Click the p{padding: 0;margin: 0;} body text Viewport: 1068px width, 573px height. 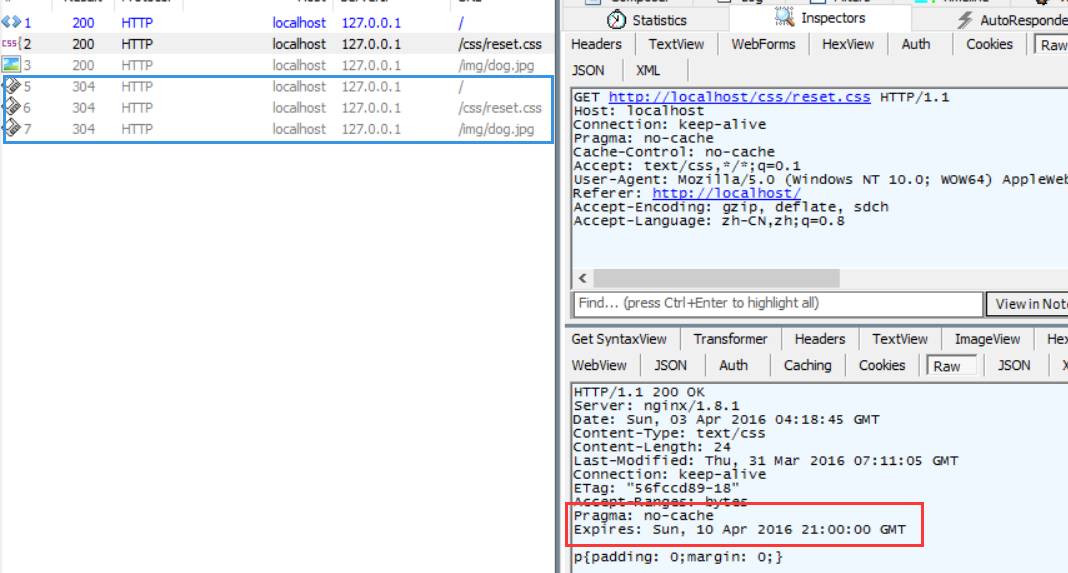(x=678, y=557)
